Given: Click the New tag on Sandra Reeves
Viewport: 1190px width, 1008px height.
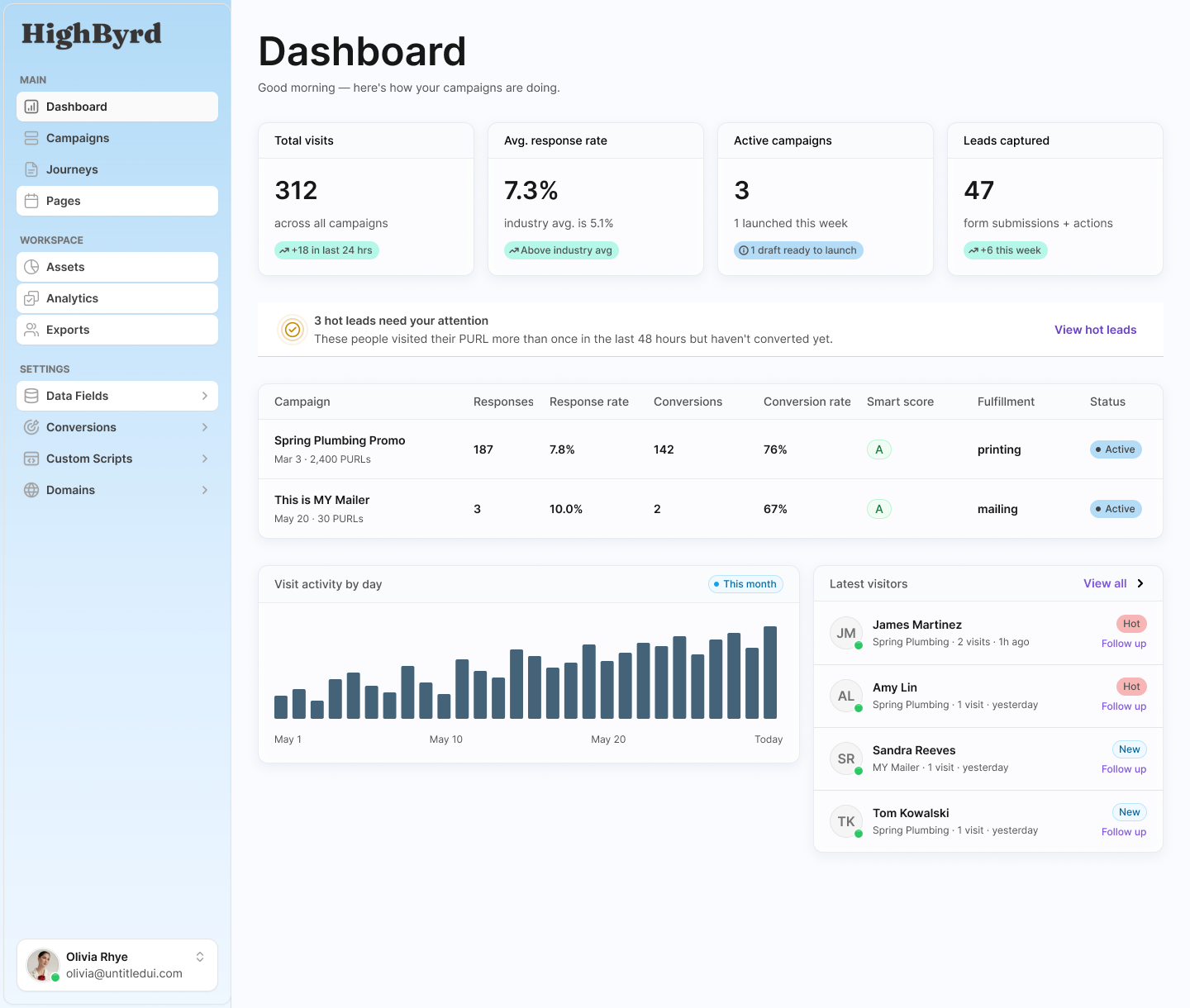Looking at the screenshot, I should point(1130,749).
